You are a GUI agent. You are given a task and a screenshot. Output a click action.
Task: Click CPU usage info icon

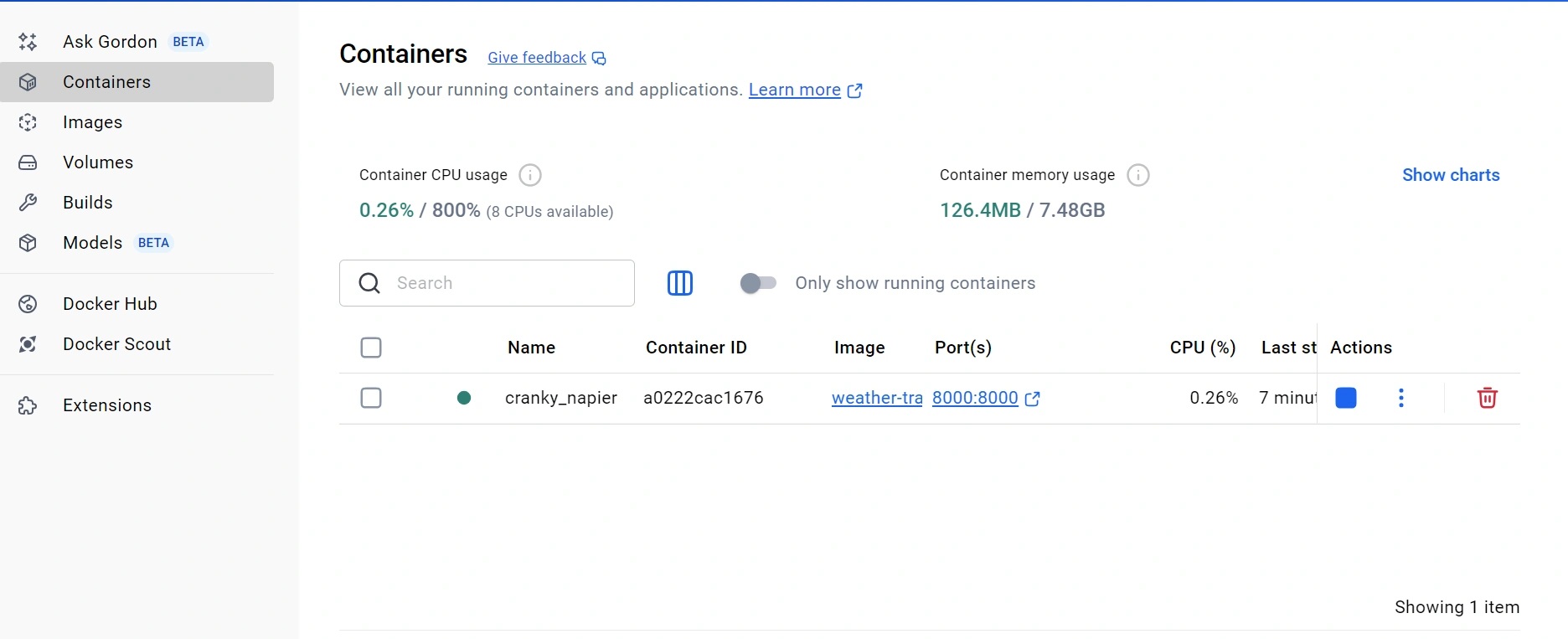click(x=530, y=175)
